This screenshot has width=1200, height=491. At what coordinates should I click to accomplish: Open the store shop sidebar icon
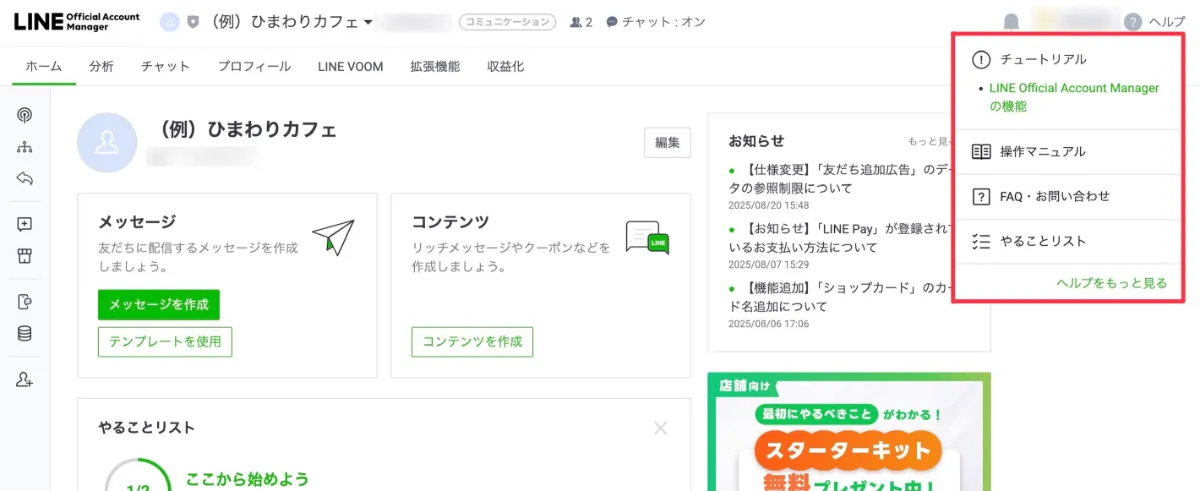pyautogui.click(x=25, y=256)
